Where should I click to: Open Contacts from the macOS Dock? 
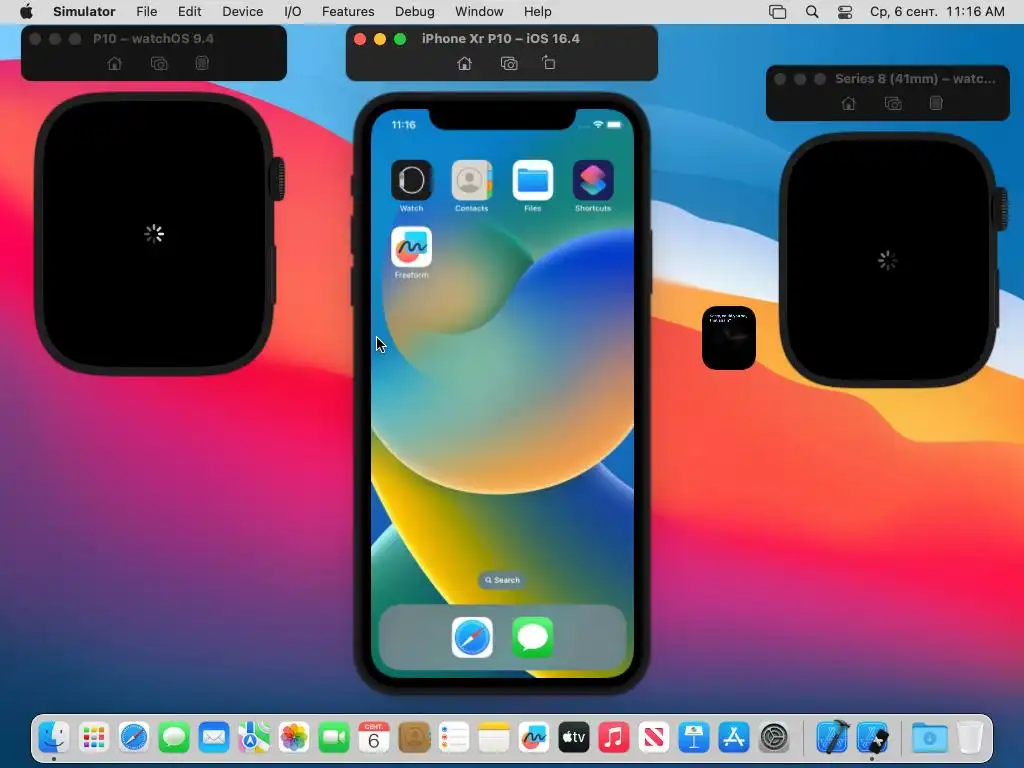pyautogui.click(x=414, y=738)
